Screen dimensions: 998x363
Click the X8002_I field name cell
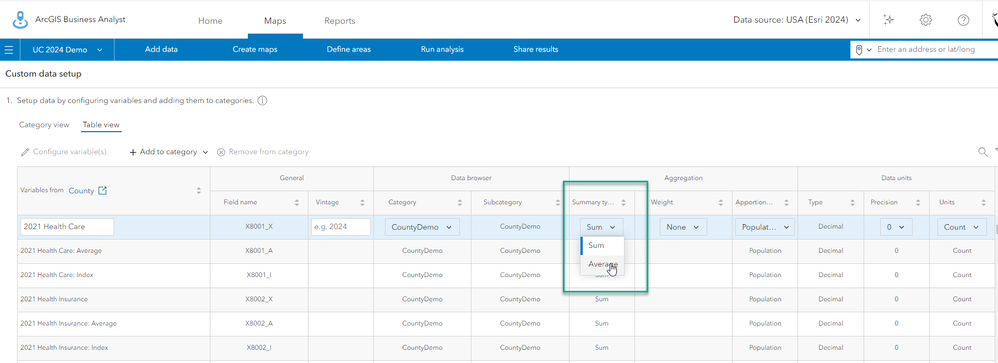pyautogui.click(x=259, y=348)
